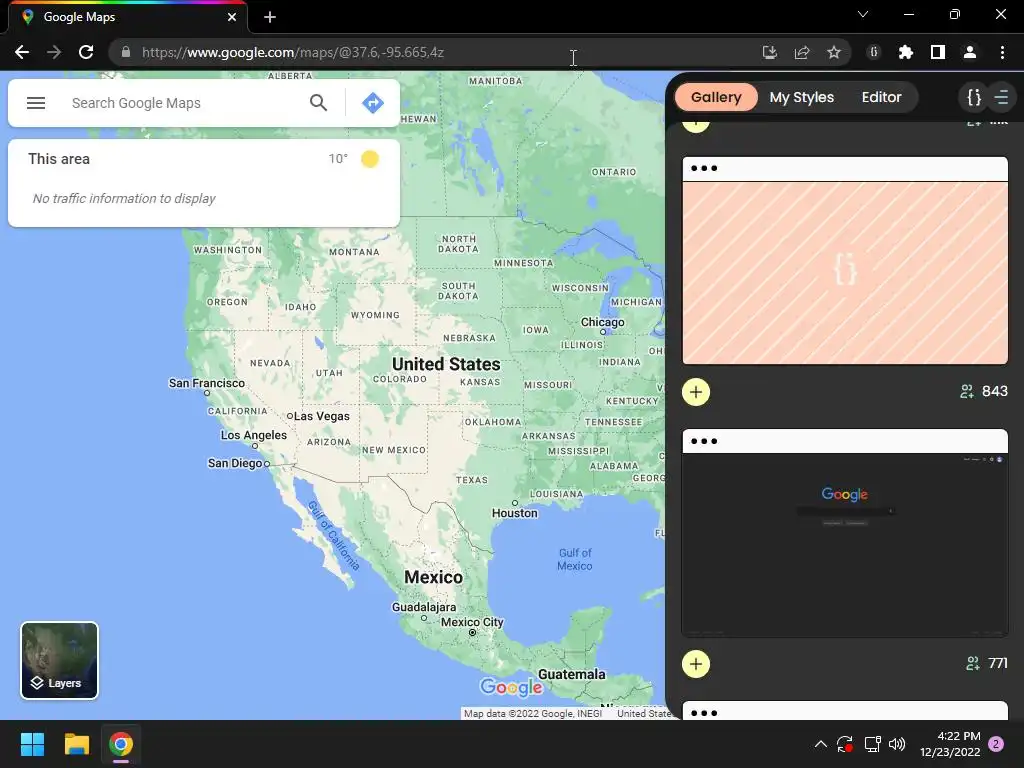1024x768 pixels.
Task: Click the Los Angeles city label
Action: (x=253, y=435)
